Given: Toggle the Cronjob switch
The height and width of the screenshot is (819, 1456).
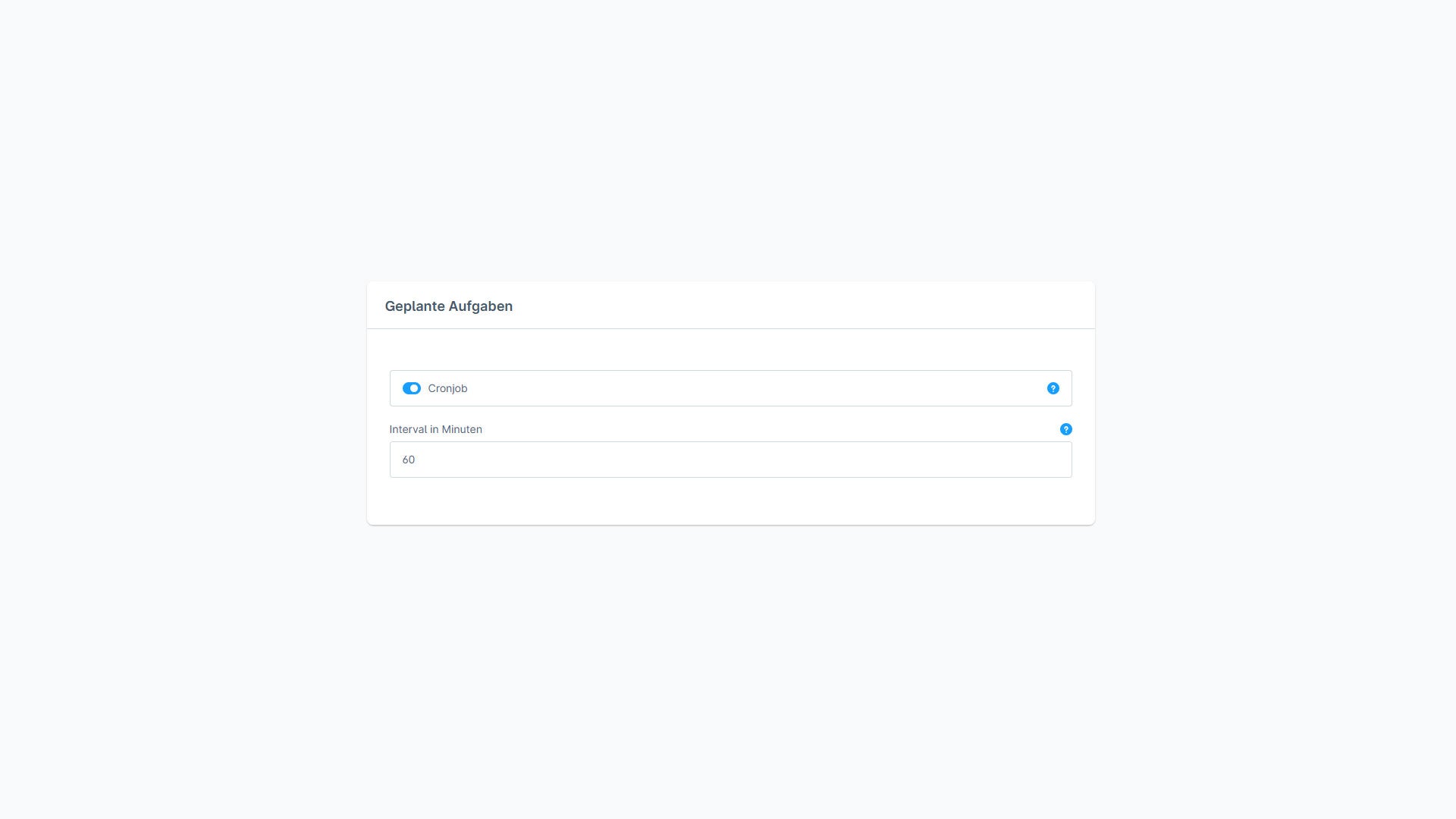Looking at the screenshot, I should pos(411,388).
